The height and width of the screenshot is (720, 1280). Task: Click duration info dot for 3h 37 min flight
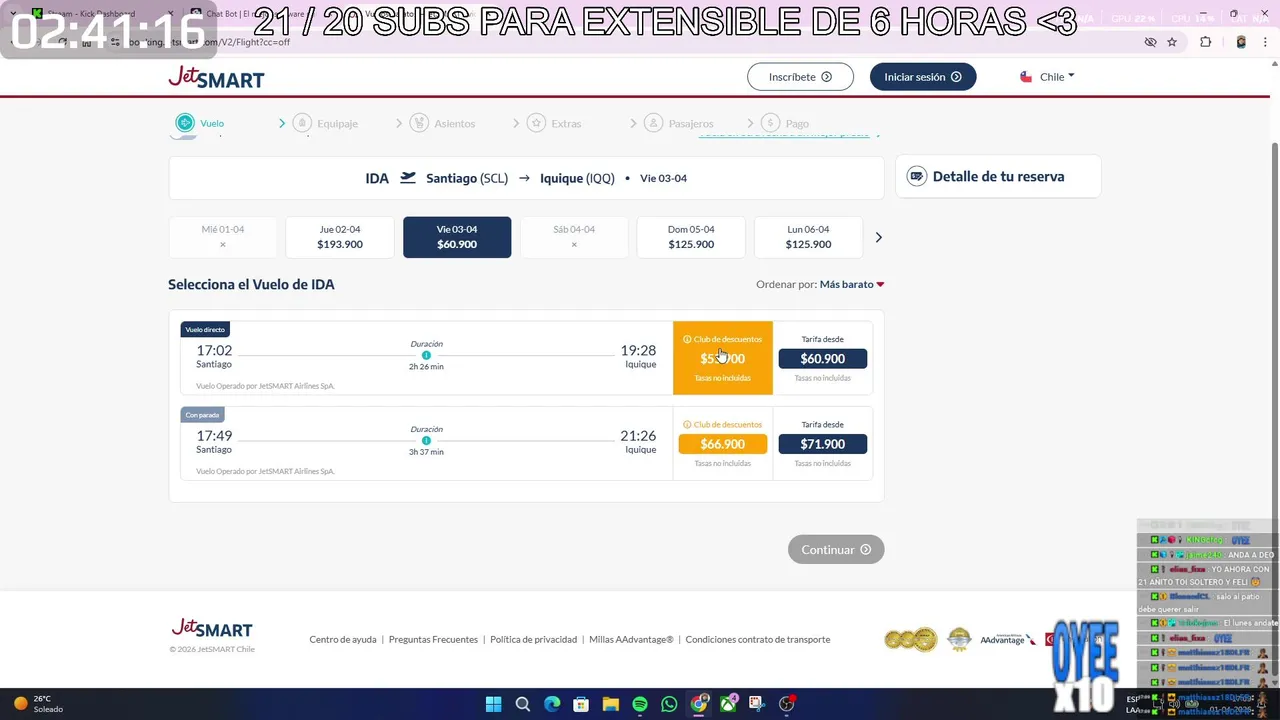[x=426, y=440]
